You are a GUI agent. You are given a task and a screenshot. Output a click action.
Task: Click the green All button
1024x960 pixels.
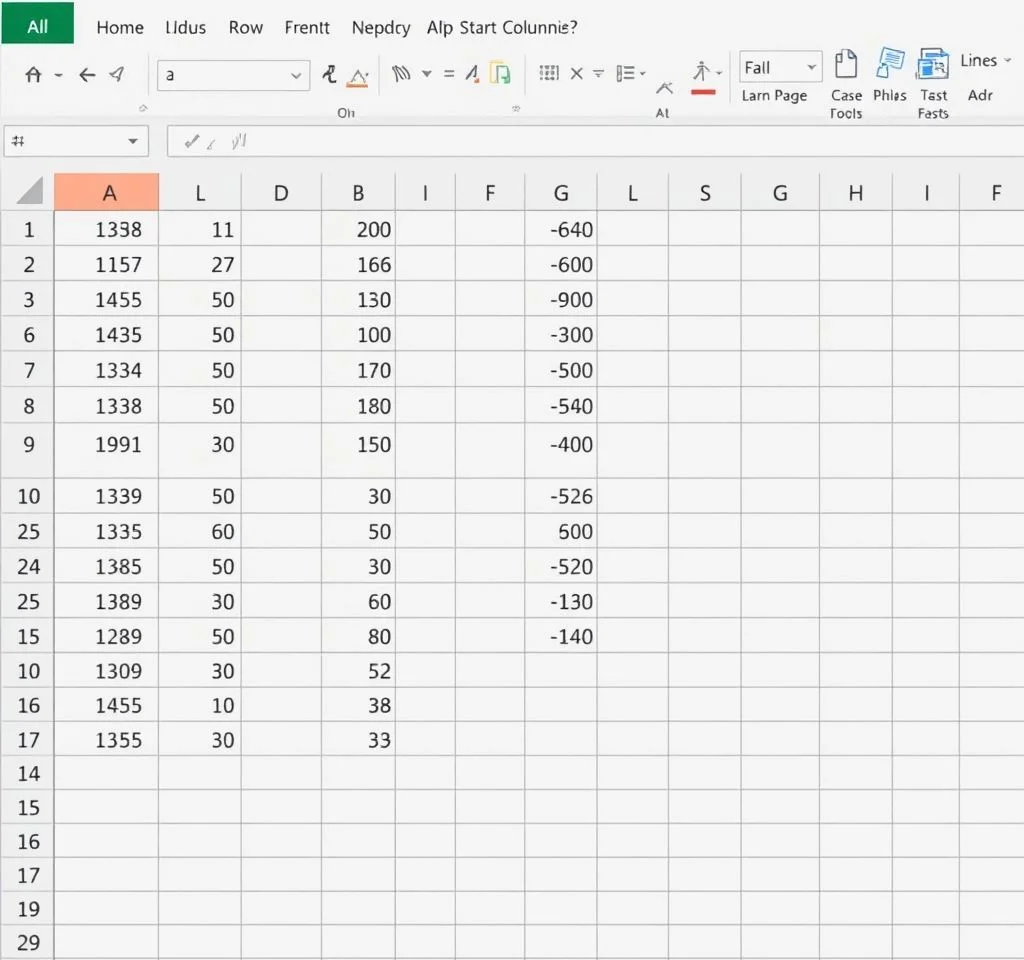pyautogui.click(x=37, y=24)
